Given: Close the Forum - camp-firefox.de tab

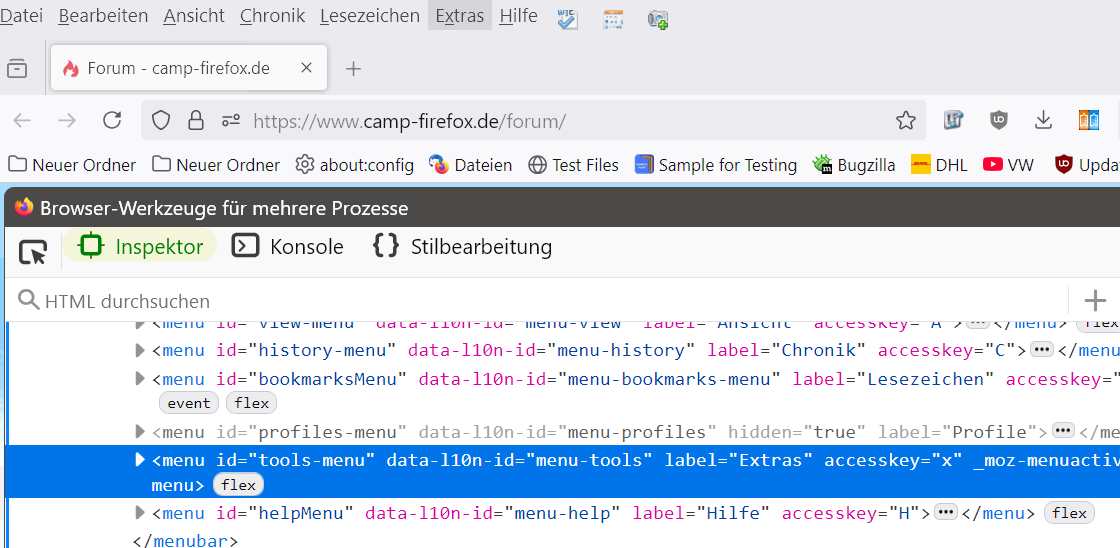Looking at the screenshot, I should pos(307,68).
